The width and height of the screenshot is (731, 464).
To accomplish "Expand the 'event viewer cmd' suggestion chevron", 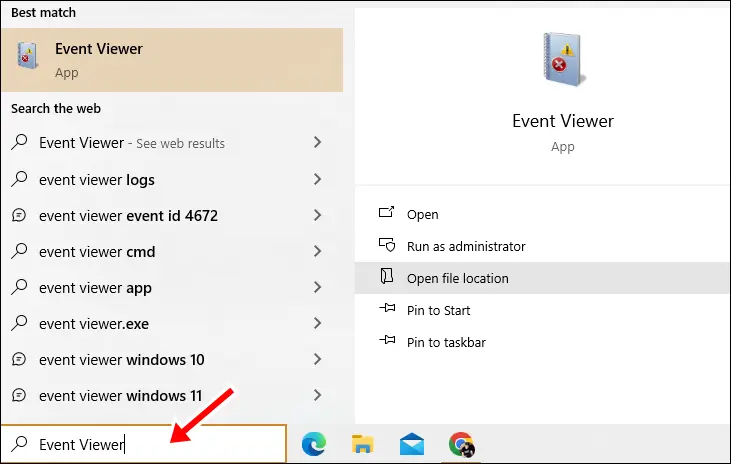I will coord(318,252).
